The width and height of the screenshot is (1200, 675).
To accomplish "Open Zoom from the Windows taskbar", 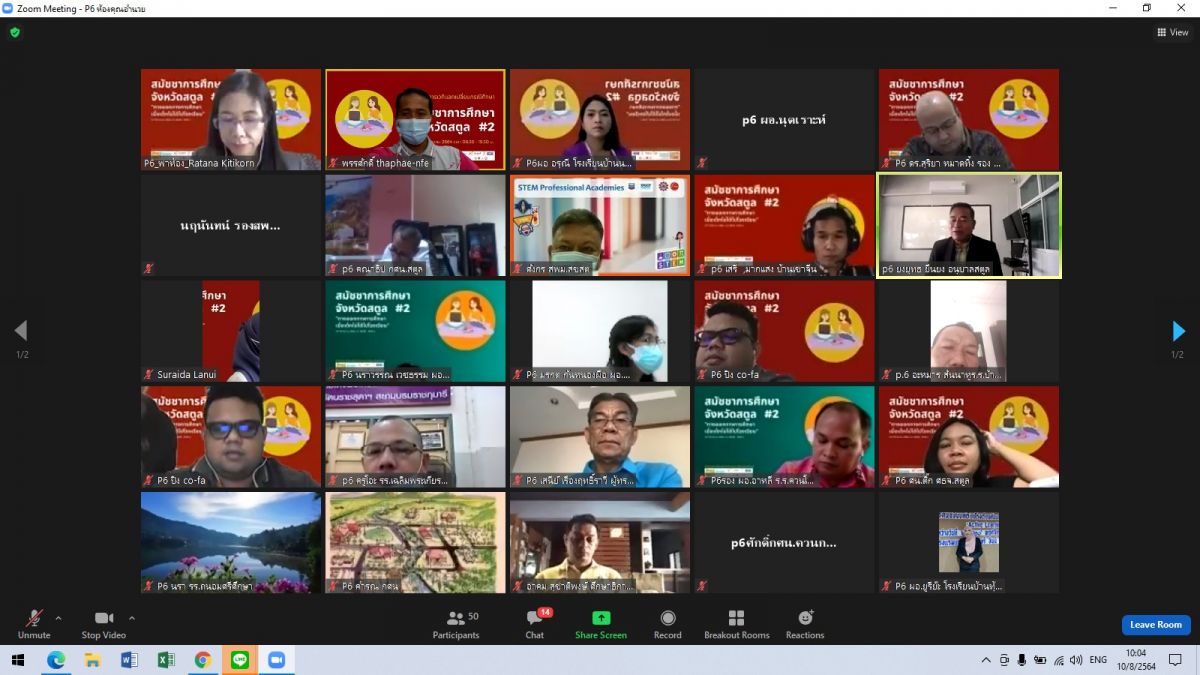I will (276, 660).
